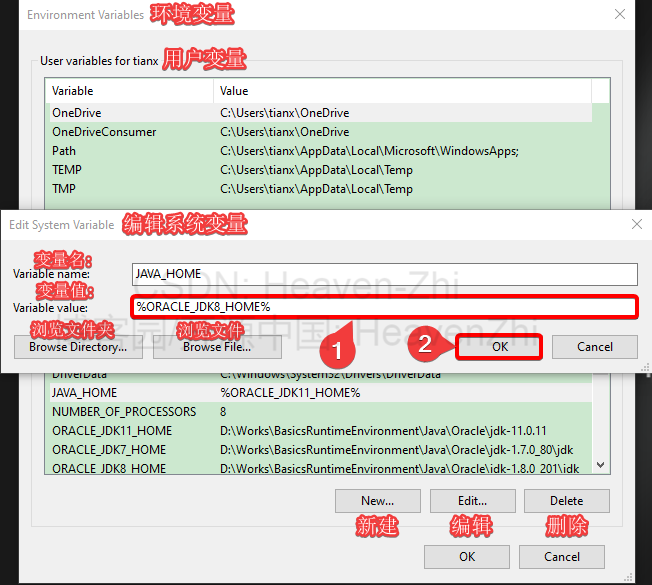Click New... in Environment Variables window
Screen dimensions: 652x585
[378, 501]
